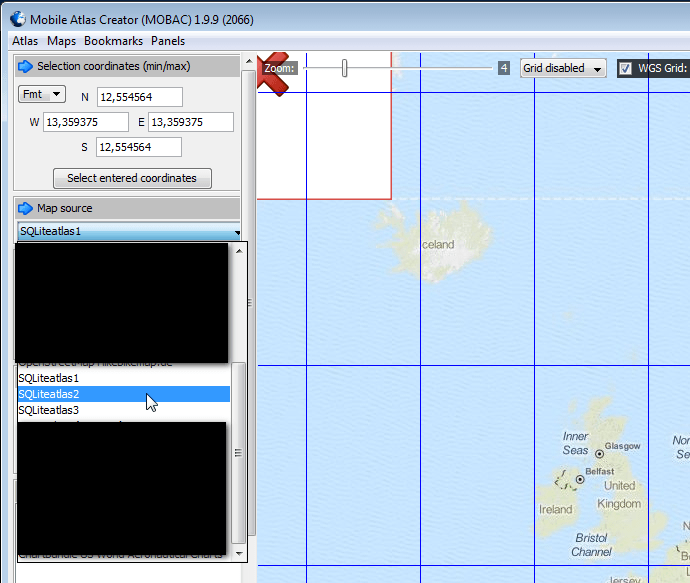Open the Panels menu

168,41
